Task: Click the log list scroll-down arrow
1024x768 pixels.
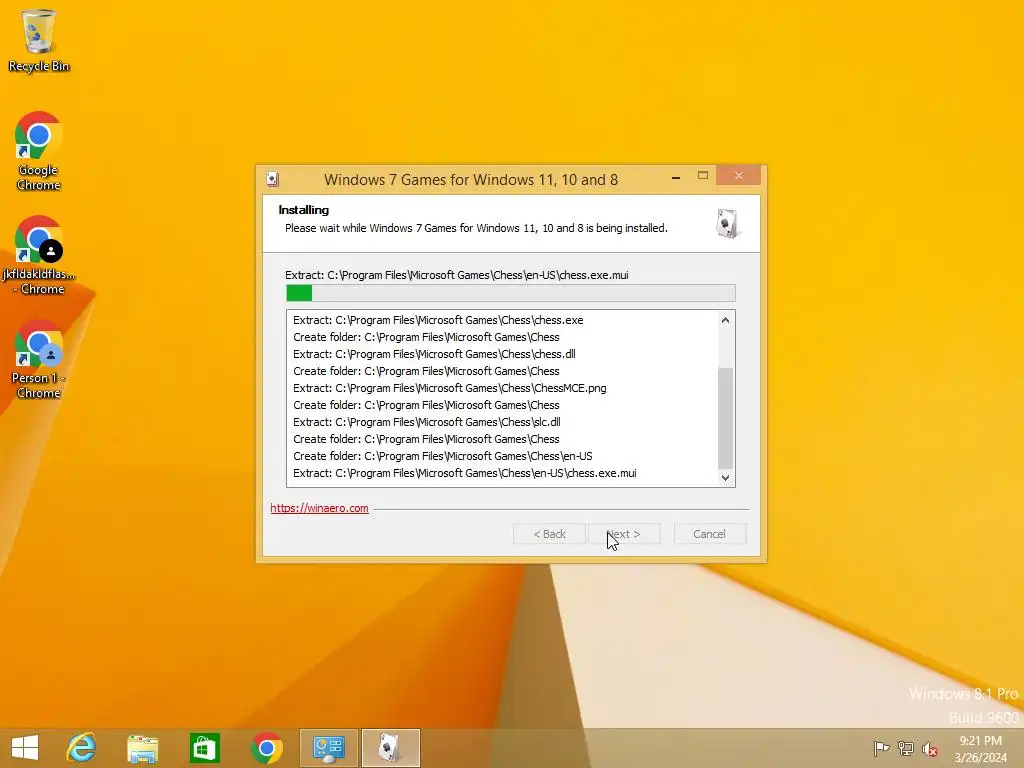Action: pos(725,477)
